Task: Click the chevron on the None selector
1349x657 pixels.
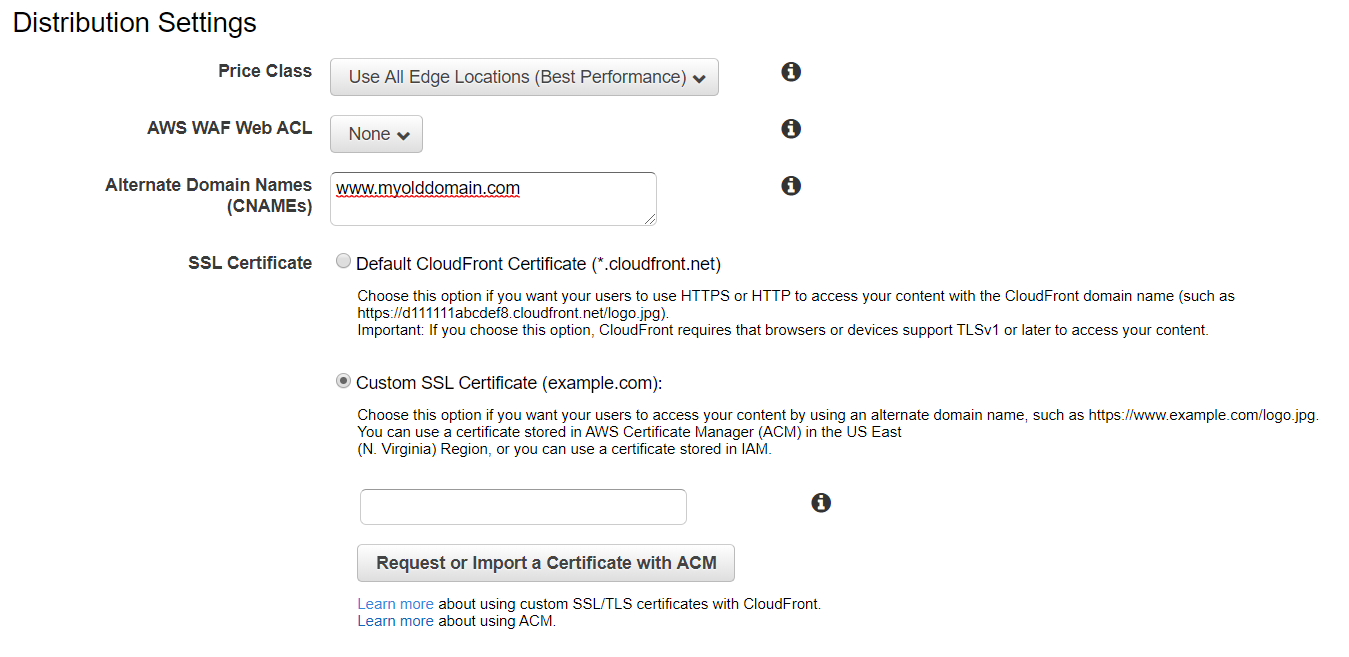Action: tap(403, 133)
